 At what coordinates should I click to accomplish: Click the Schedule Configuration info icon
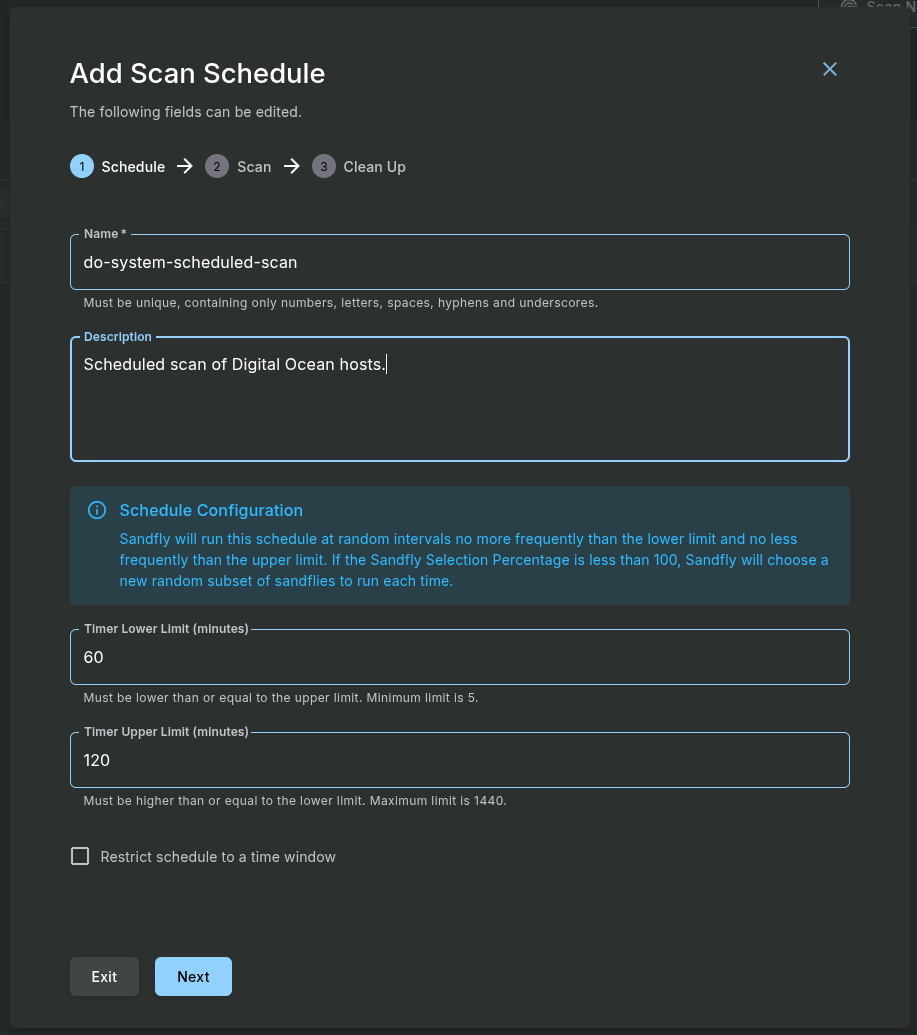coord(97,511)
